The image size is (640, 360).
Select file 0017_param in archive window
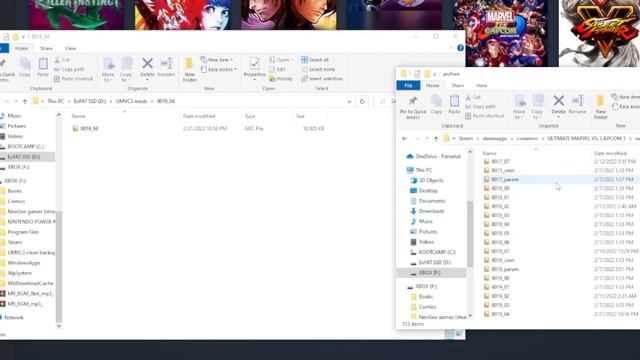click(505, 180)
